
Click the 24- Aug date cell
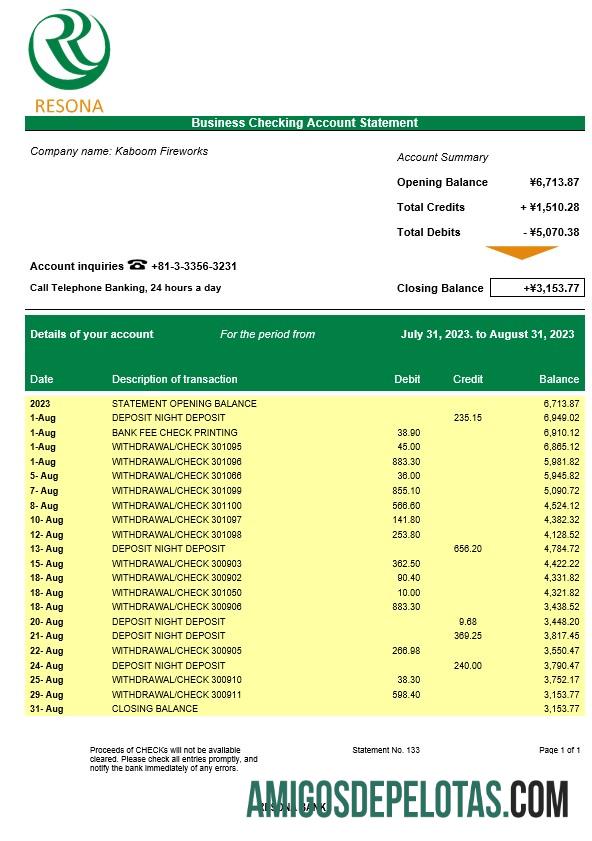(x=47, y=666)
